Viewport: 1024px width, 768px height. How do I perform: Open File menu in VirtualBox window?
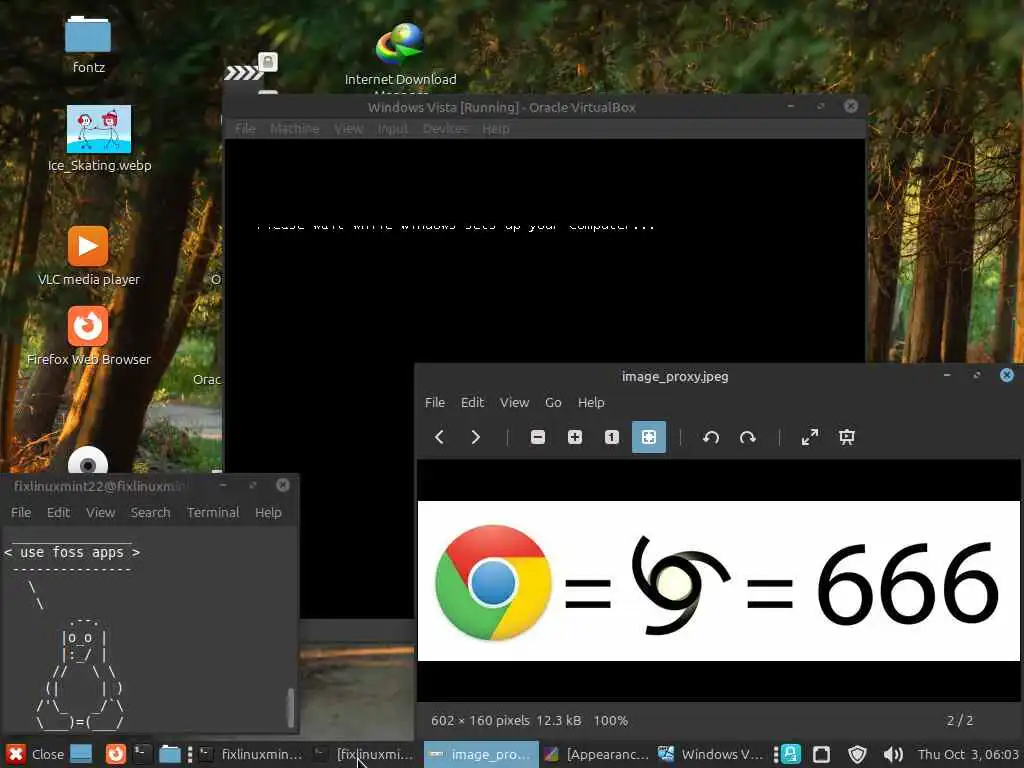pos(245,129)
